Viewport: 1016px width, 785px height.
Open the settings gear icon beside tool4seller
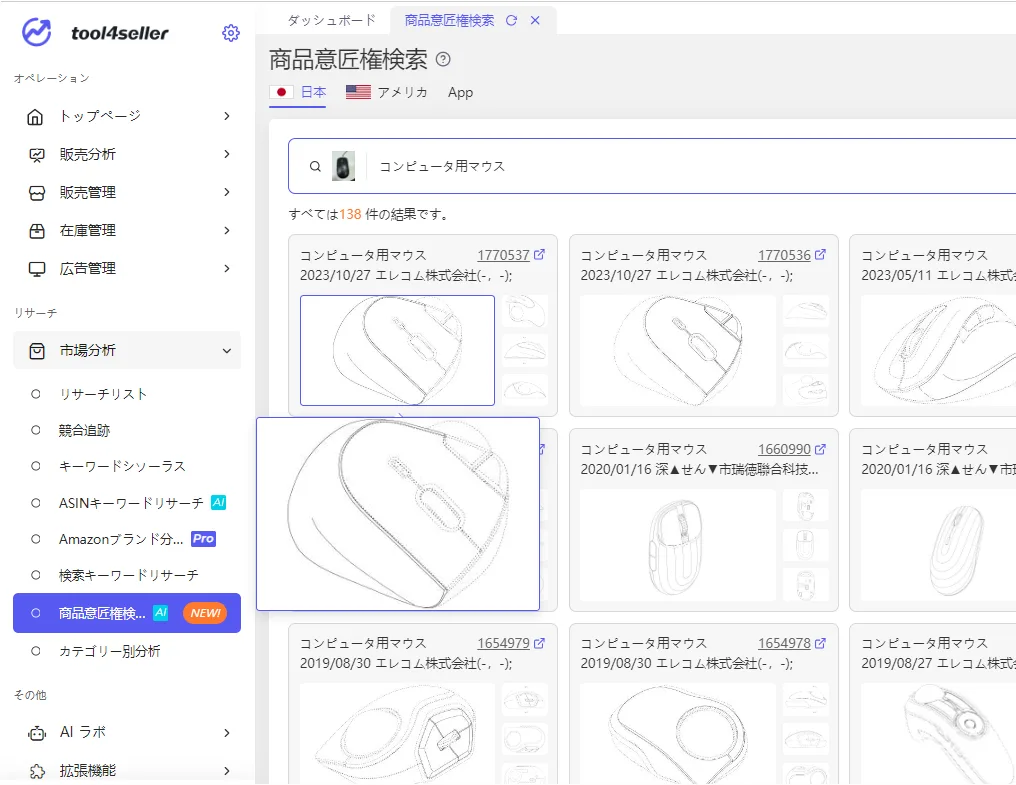231,33
